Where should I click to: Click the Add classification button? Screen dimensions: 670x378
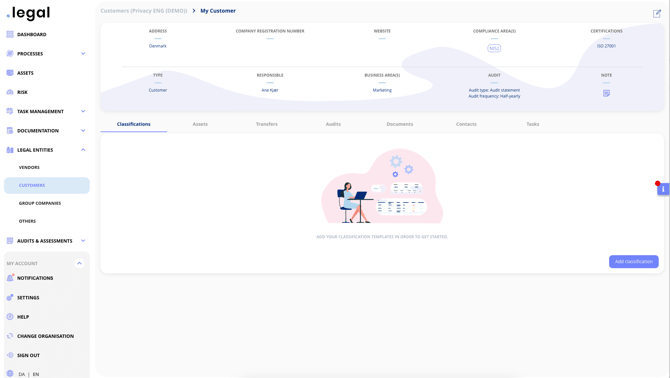click(634, 261)
